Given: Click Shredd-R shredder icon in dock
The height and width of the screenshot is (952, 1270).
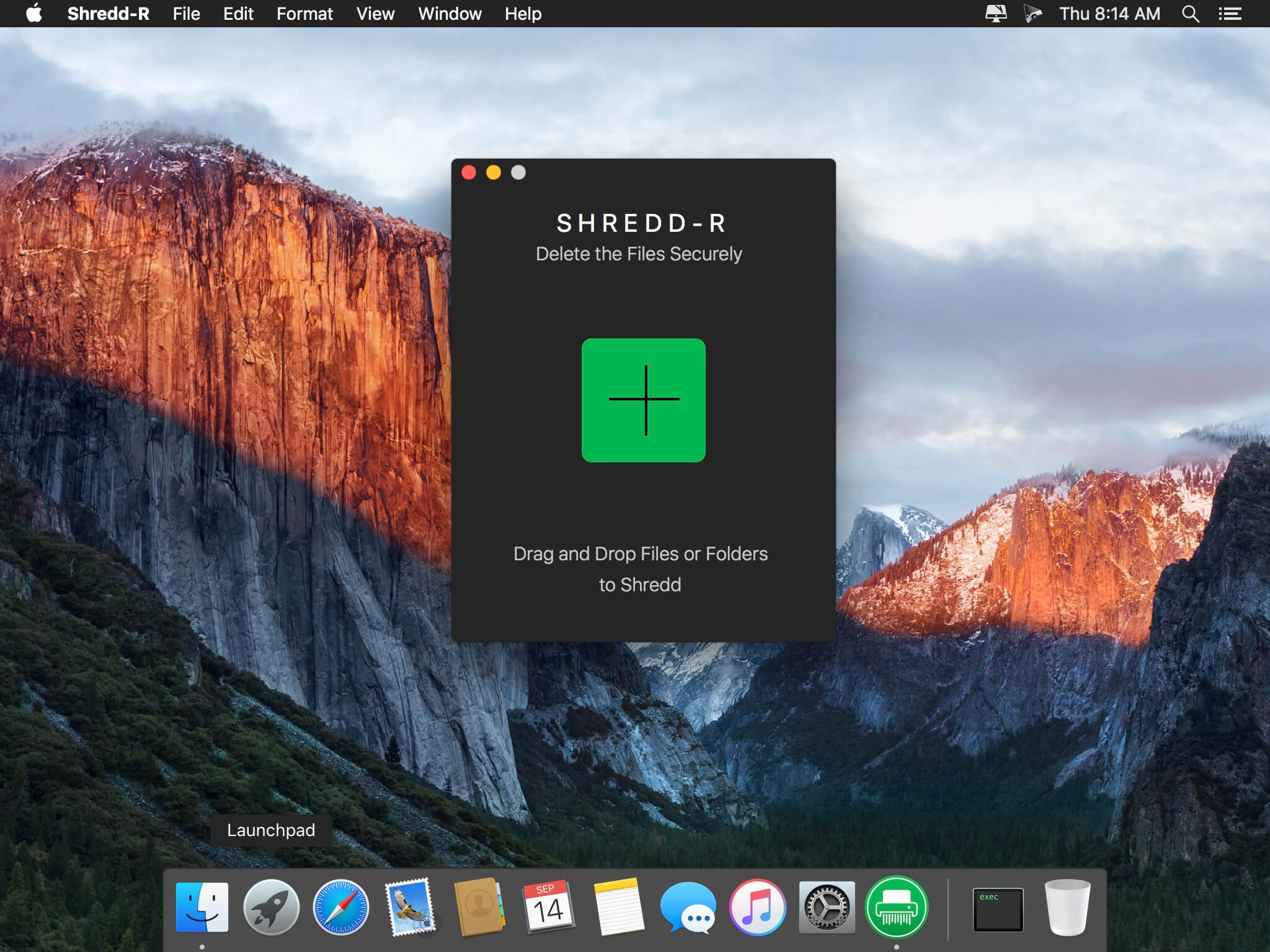Looking at the screenshot, I should pos(896,907).
